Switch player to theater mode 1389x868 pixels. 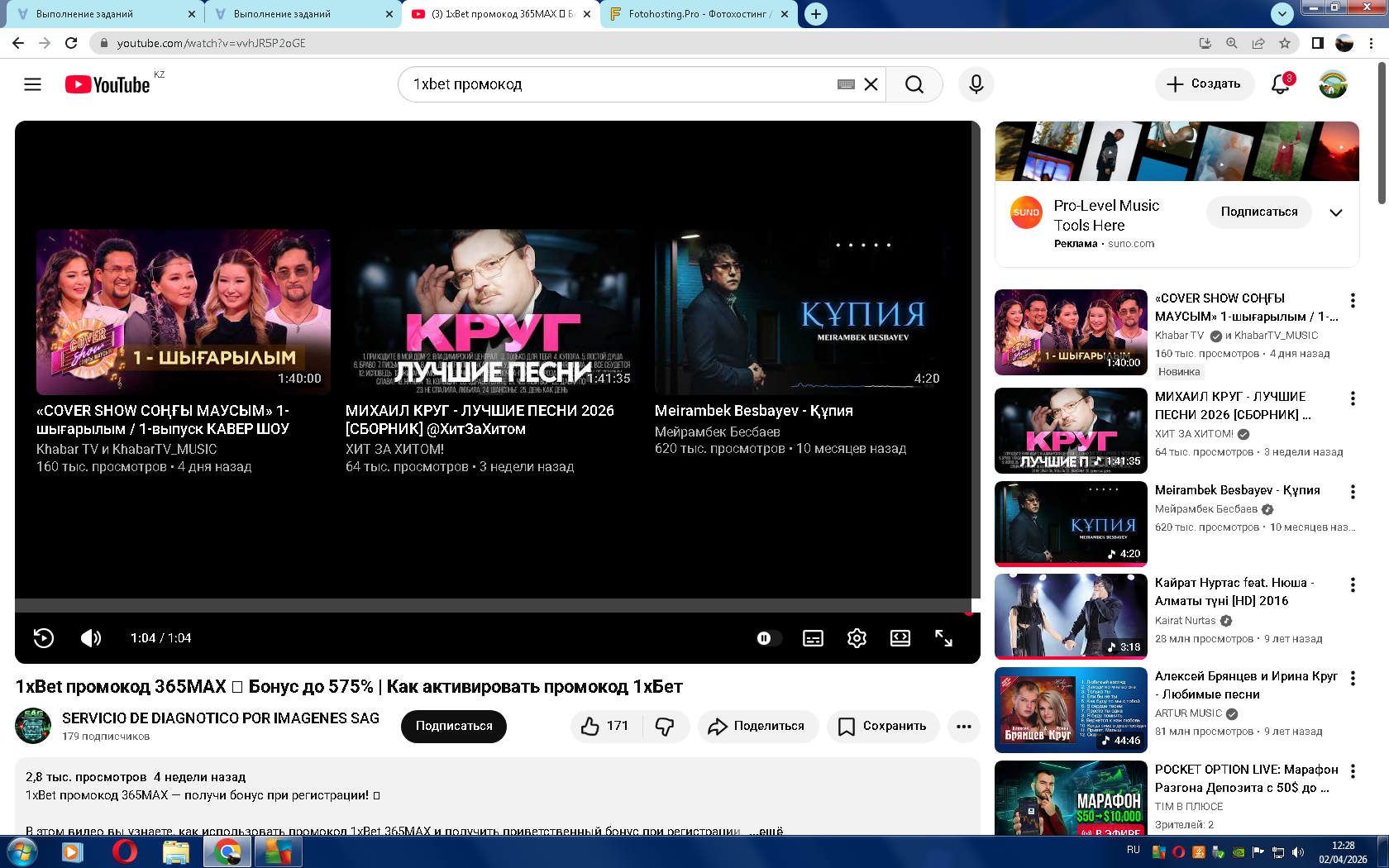pyautogui.click(x=900, y=638)
